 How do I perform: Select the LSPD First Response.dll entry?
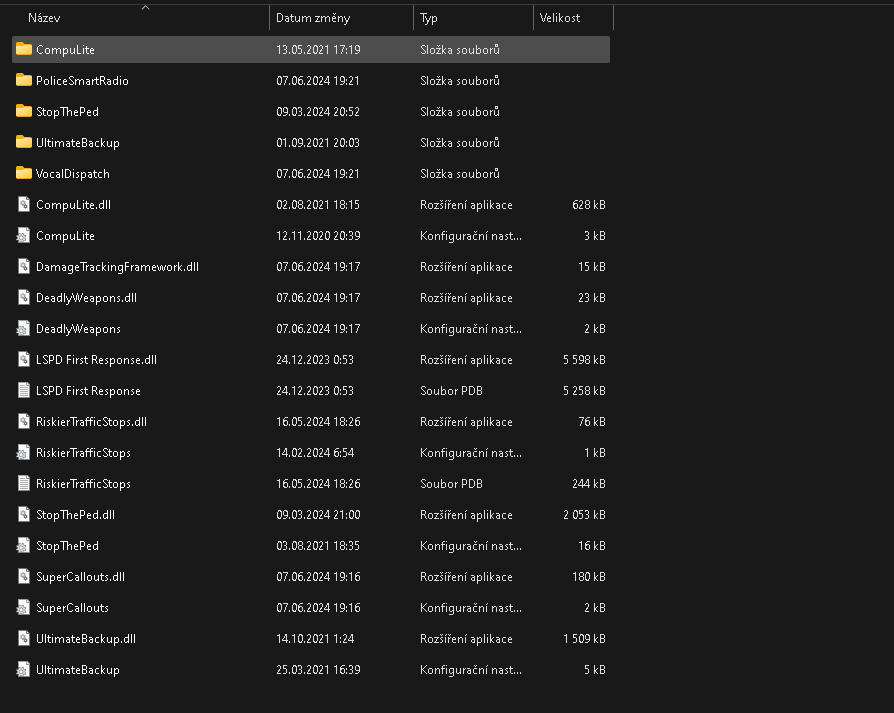[96, 360]
